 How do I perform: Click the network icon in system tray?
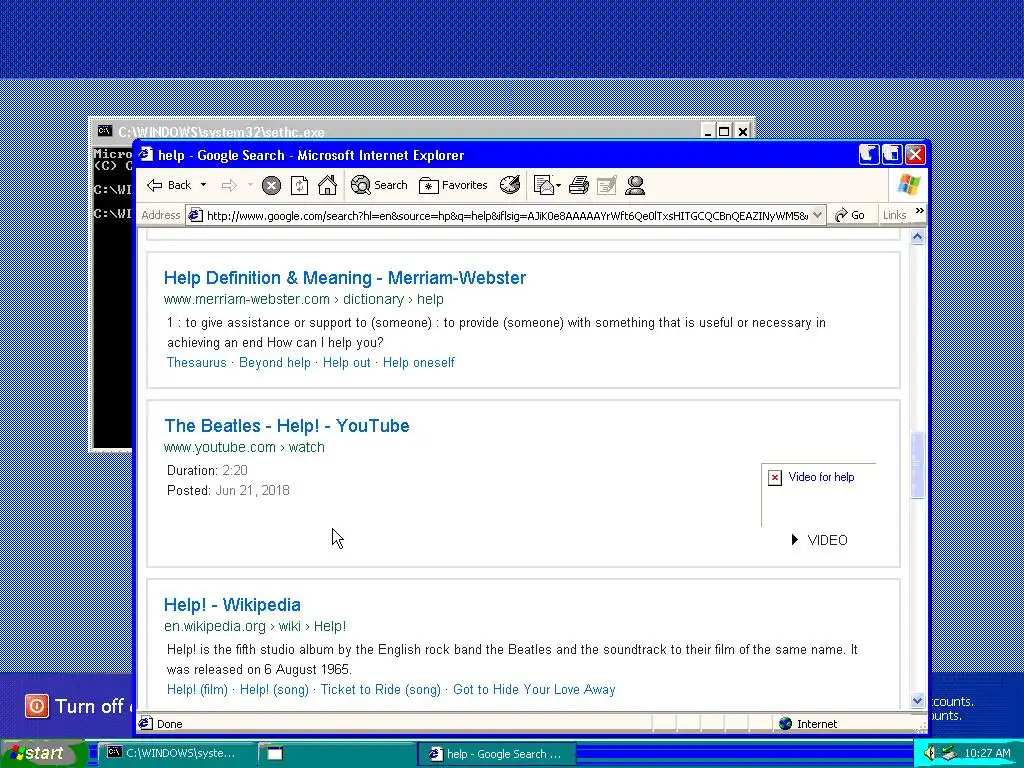tap(949, 753)
